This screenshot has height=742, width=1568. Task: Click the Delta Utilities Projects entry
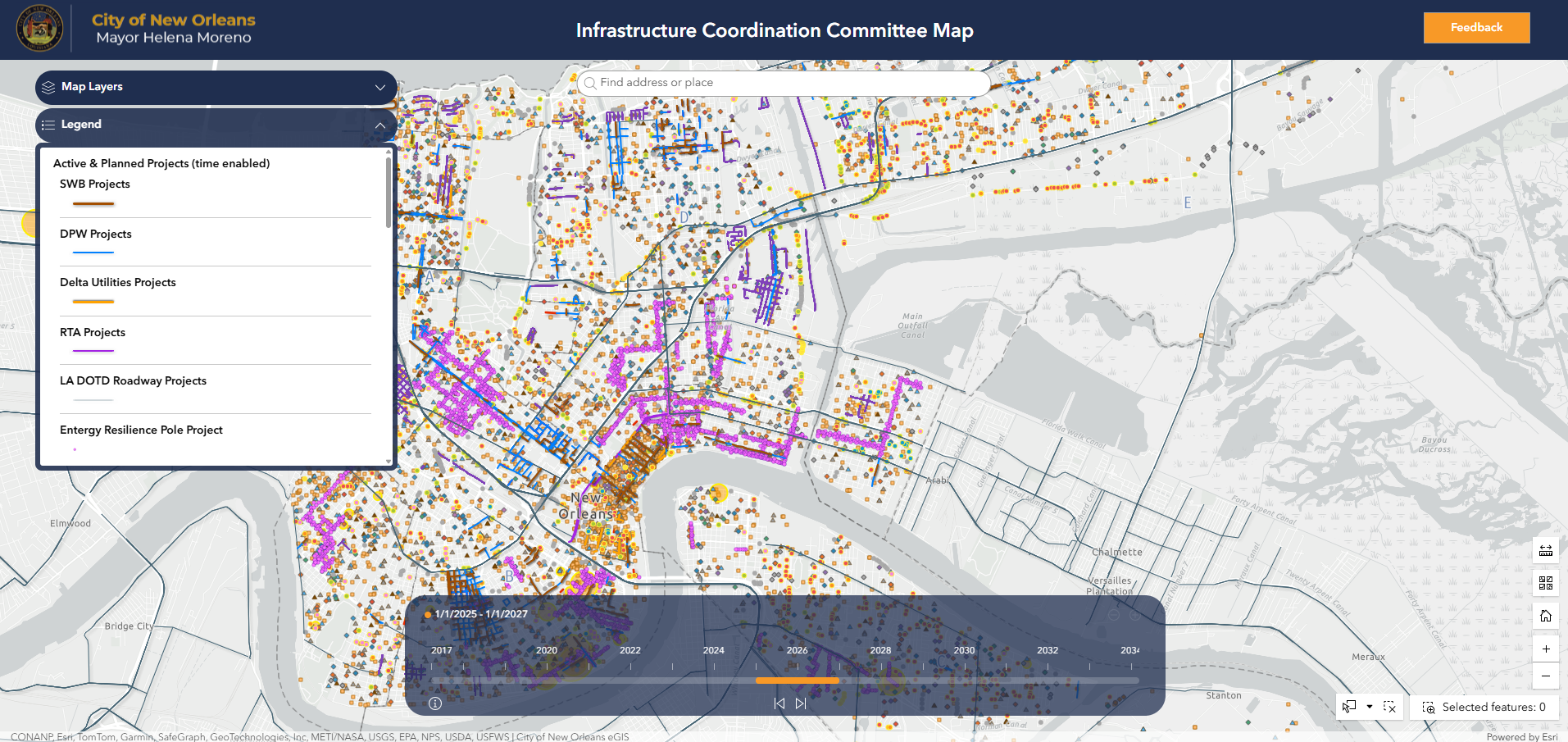pyautogui.click(x=118, y=283)
